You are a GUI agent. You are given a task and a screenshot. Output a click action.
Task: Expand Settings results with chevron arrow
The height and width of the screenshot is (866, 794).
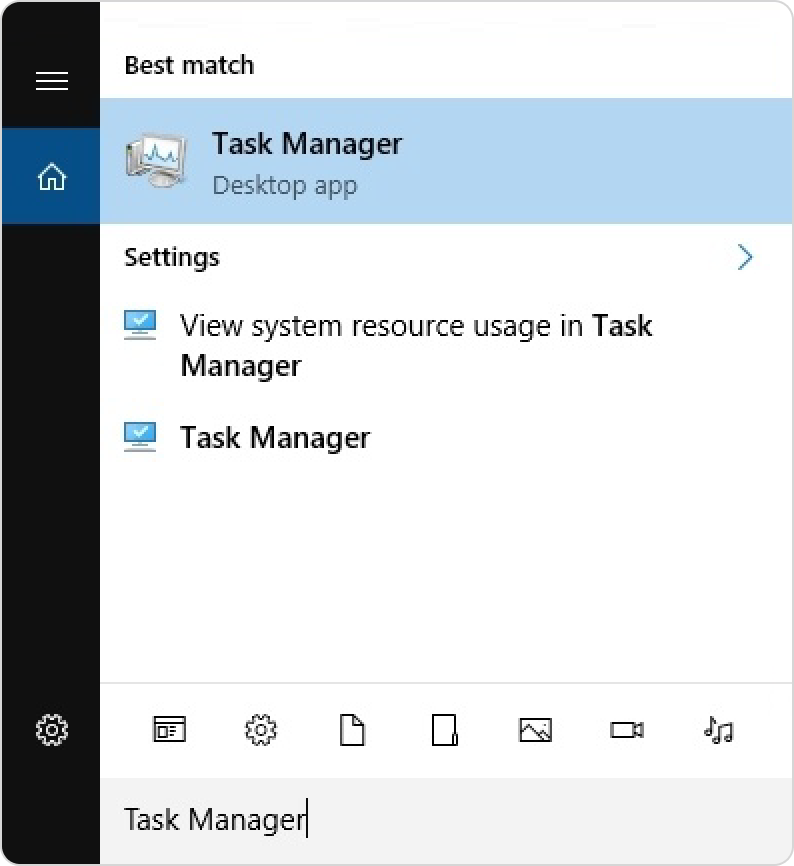pos(745,257)
